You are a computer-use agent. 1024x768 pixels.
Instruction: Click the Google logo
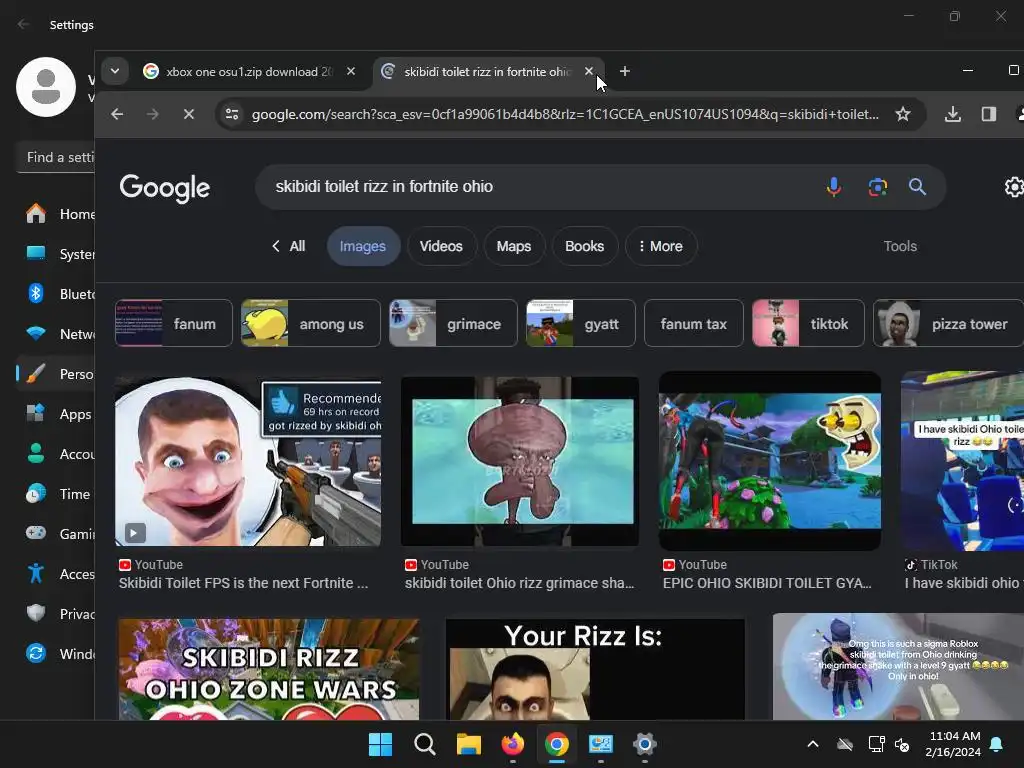point(165,188)
